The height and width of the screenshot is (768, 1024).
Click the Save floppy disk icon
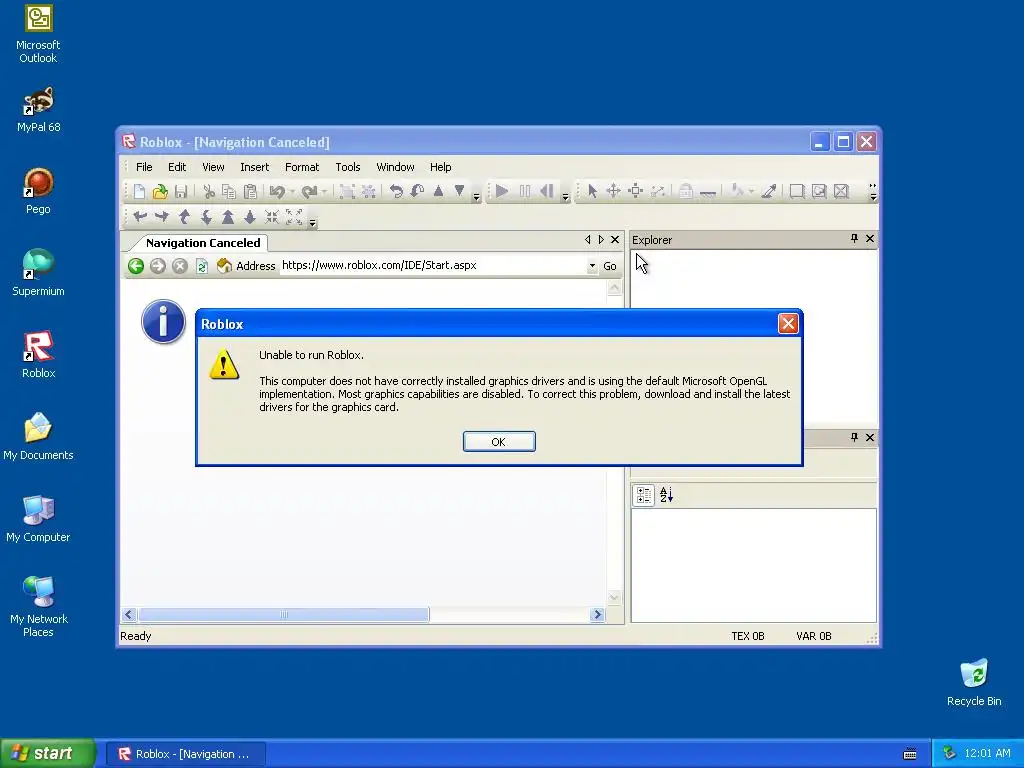tap(181, 191)
